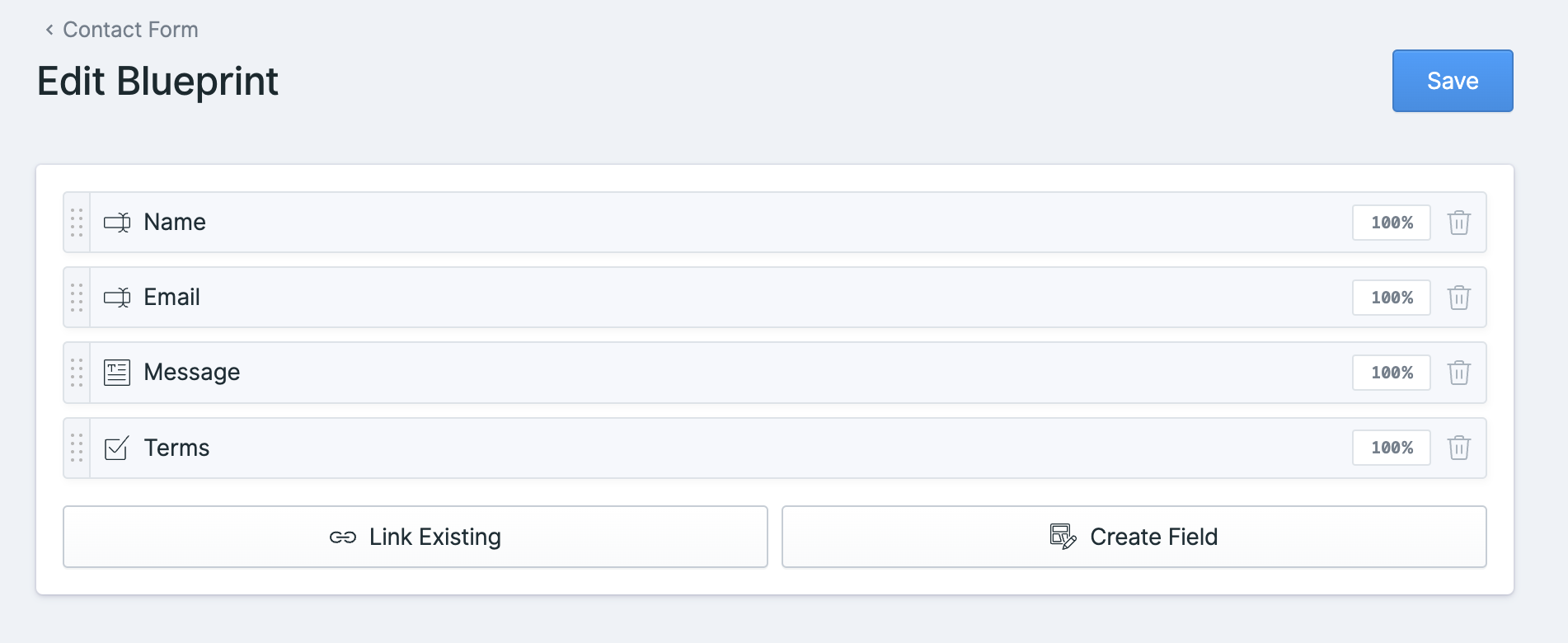Image resolution: width=1568 pixels, height=643 pixels.
Task: Click the link icon on Link Existing button
Action: [344, 537]
